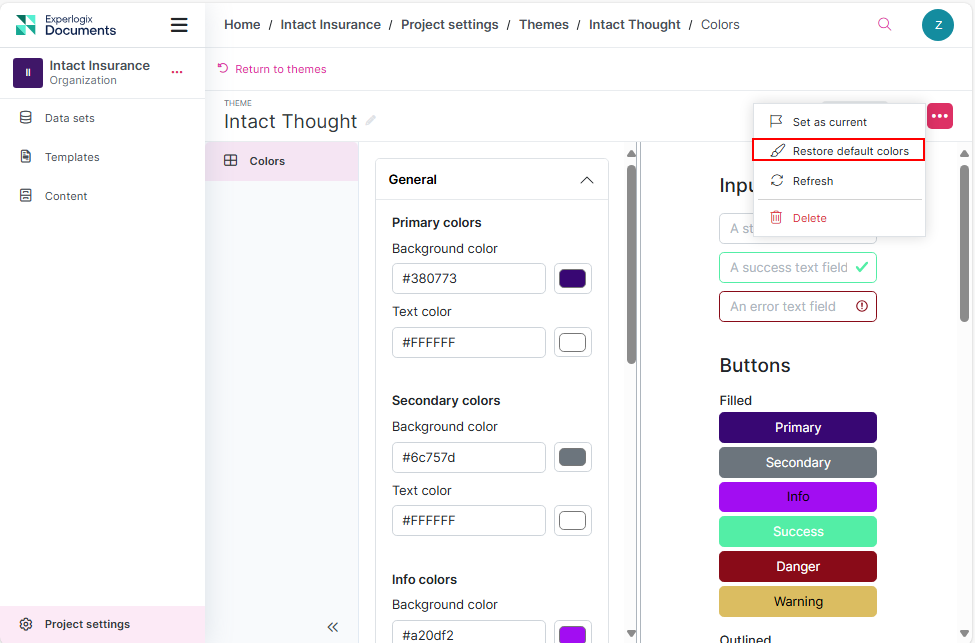
Task: Click the filled Danger preview button
Action: pos(797,567)
